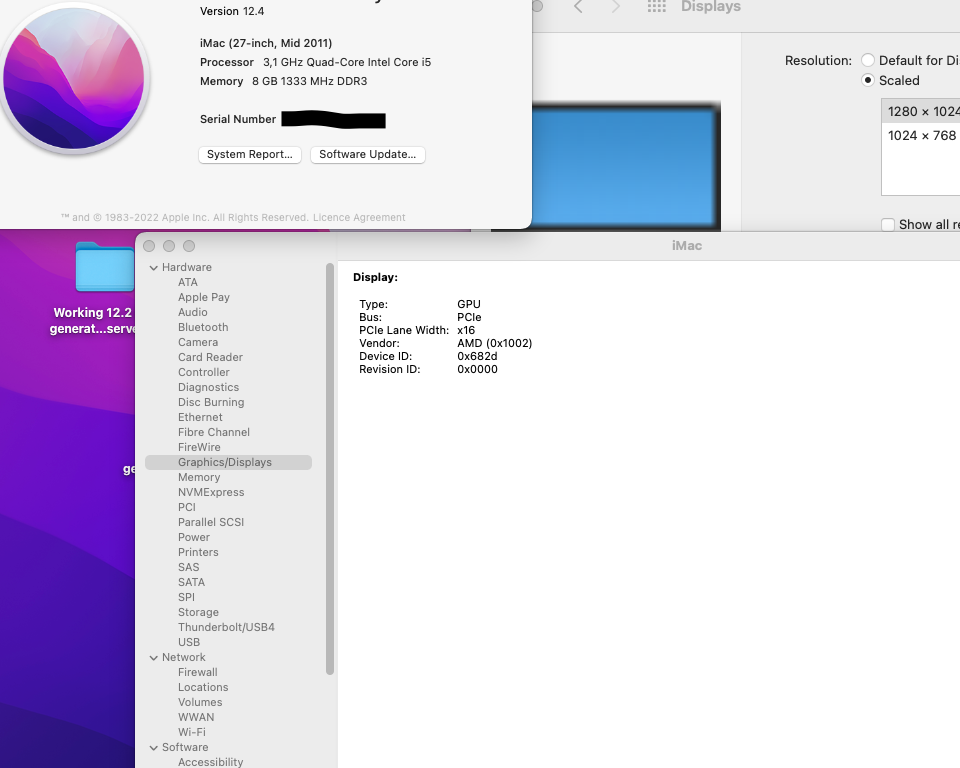Select Disc Burning in the sidebar
Viewport: 960px width, 768px height.
(x=211, y=402)
